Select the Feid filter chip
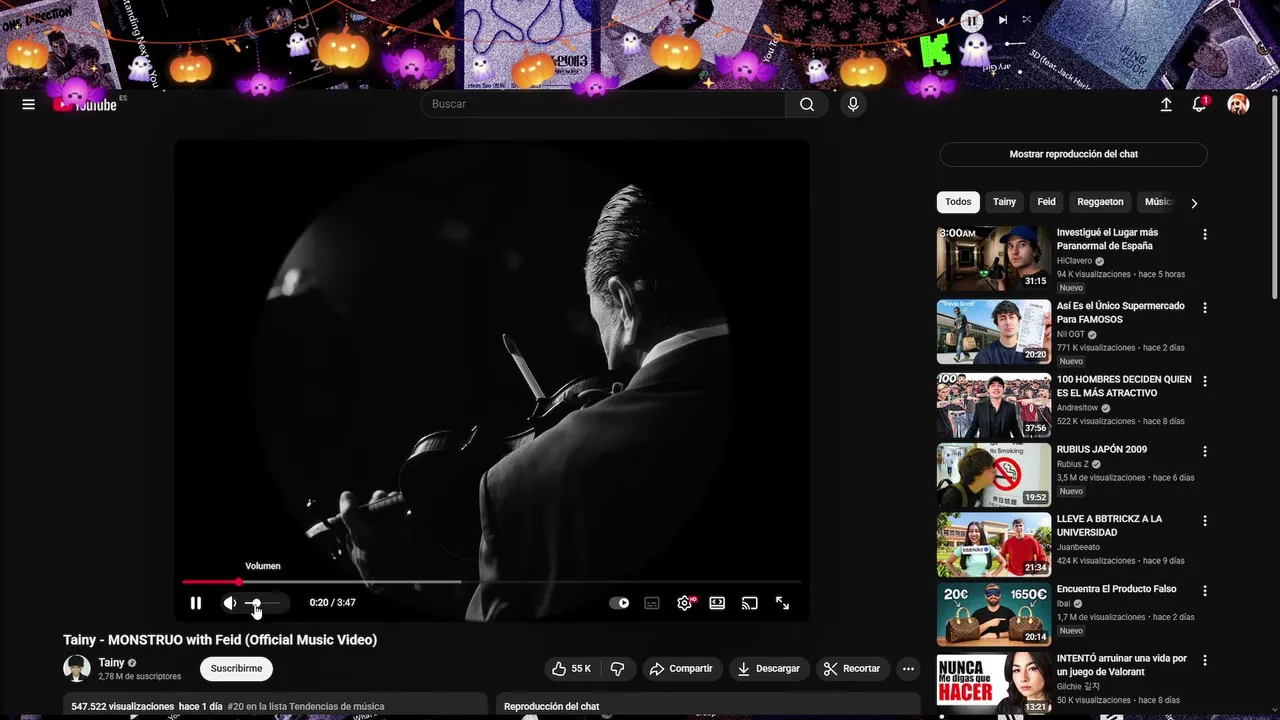Image resolution: width=1280 pixels, height=720 pixels. tap(1046, 202)
